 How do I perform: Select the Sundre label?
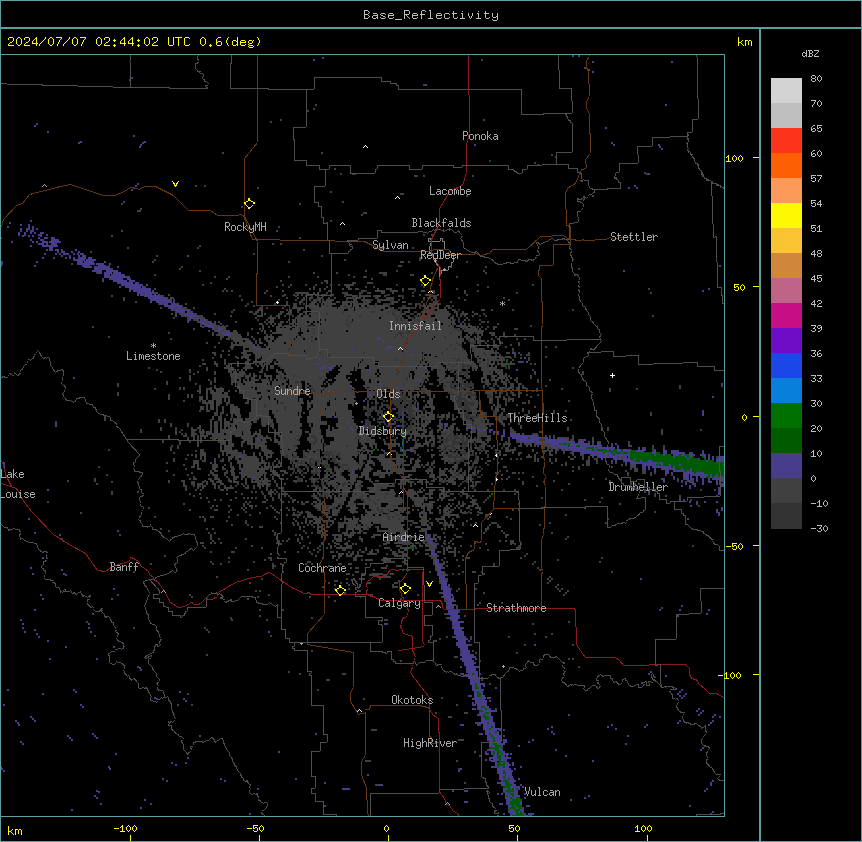point(292,391)
